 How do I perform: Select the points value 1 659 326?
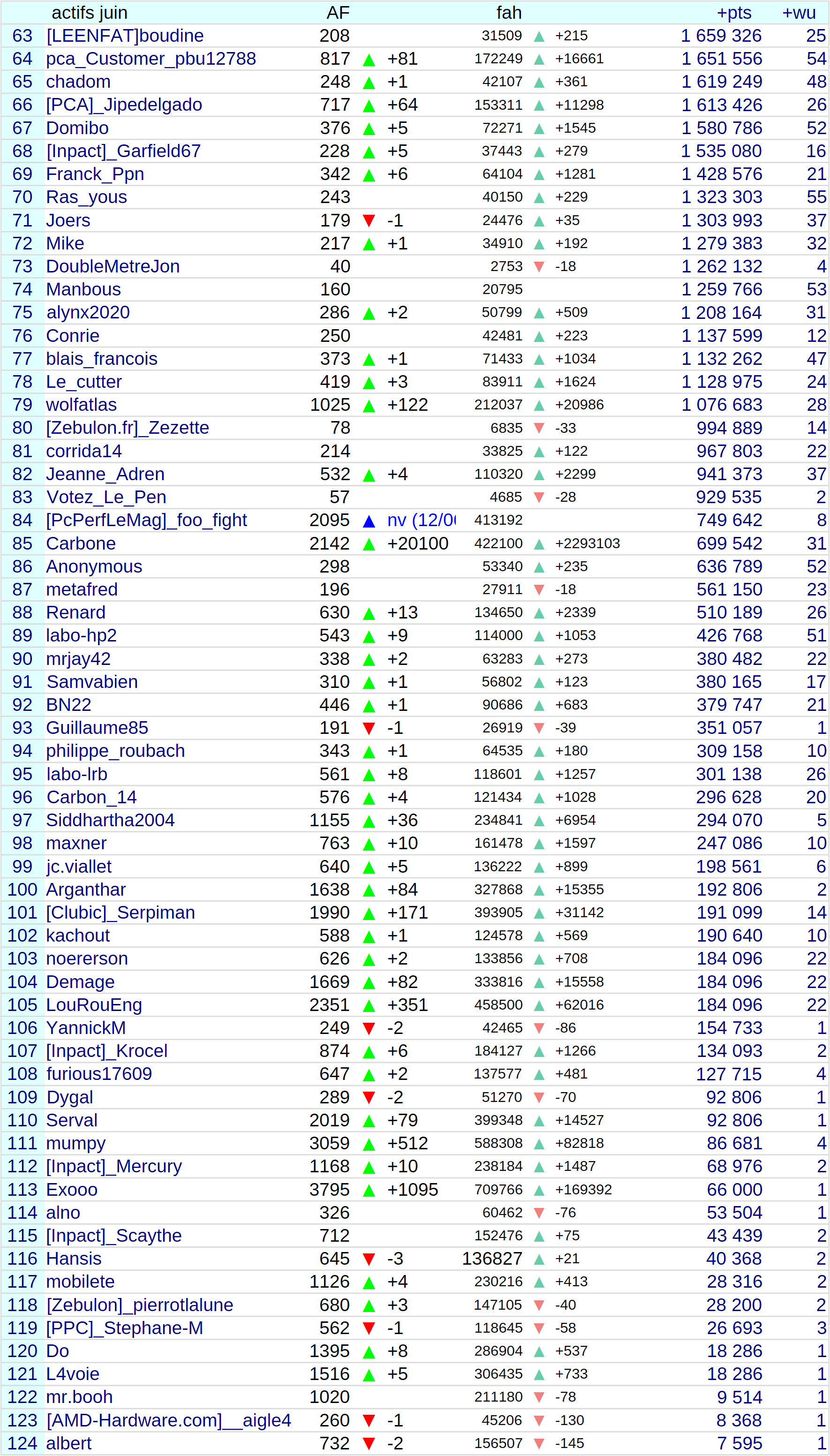click(721, 36)
